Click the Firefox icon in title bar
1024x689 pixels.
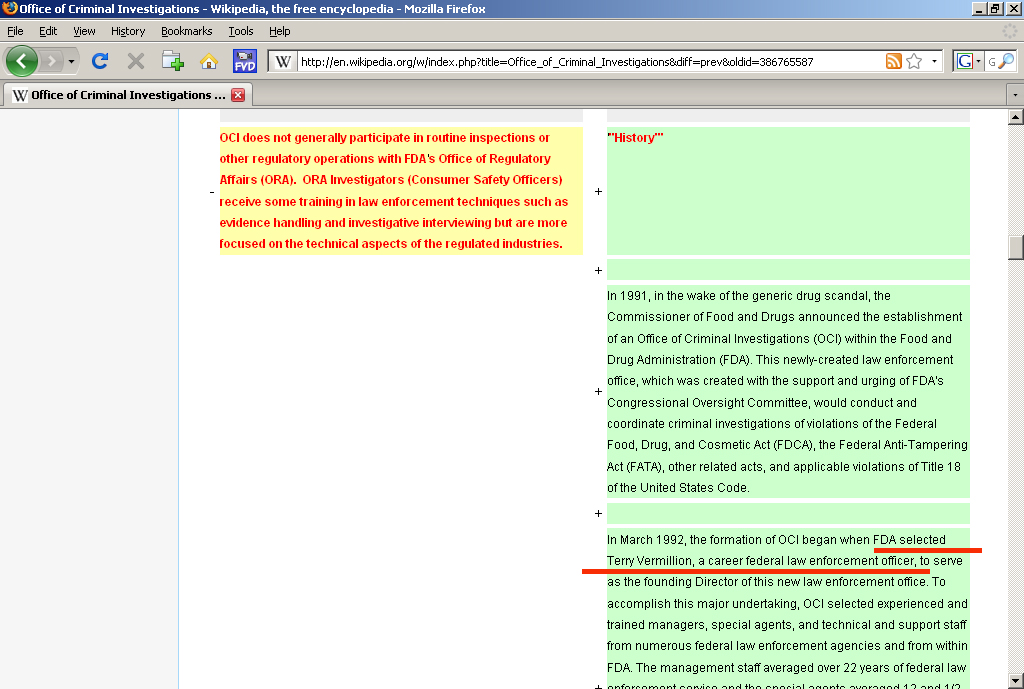(x=9, y=8)
